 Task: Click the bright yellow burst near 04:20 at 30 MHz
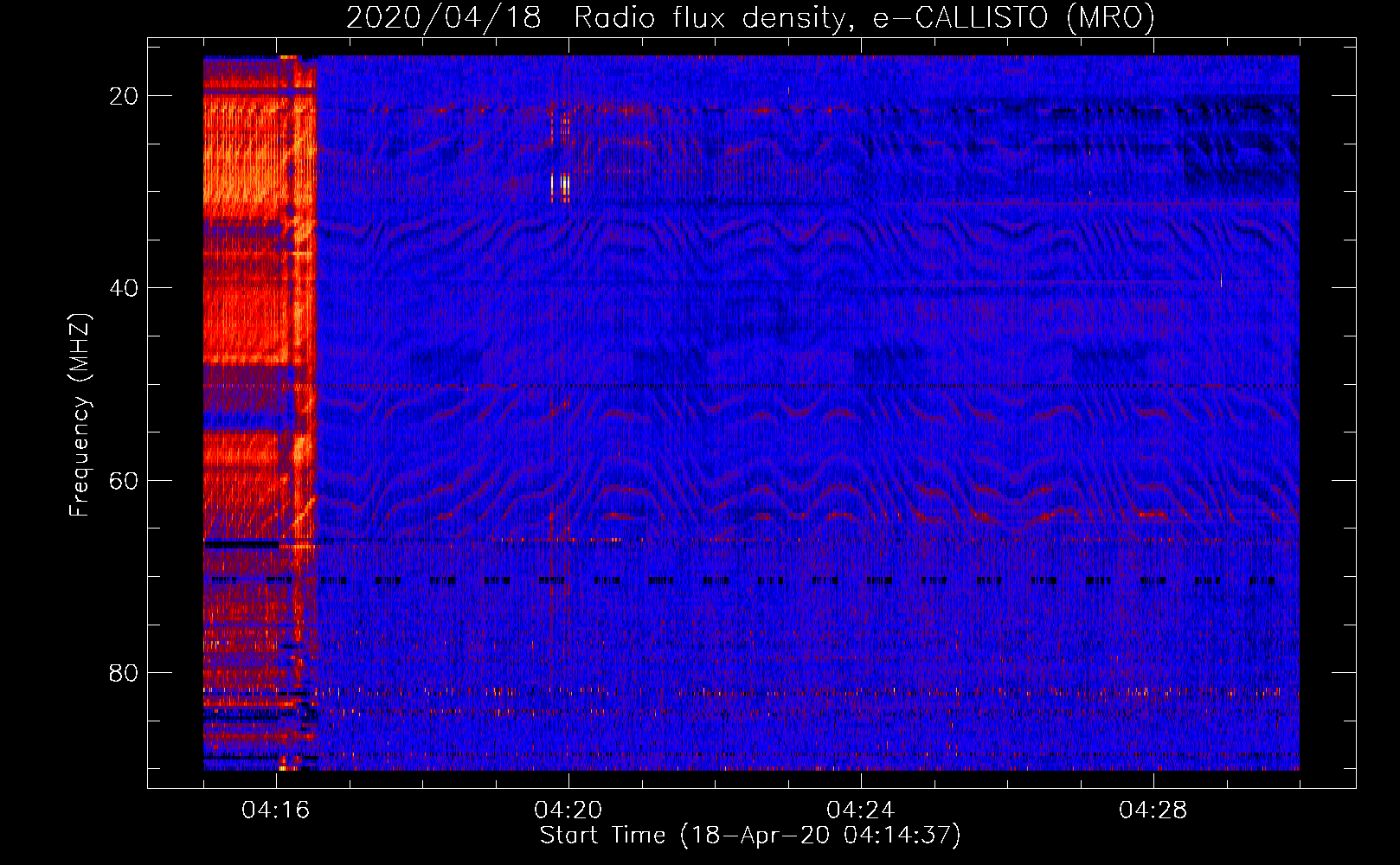pyautogui.click(x=562, y=186)
